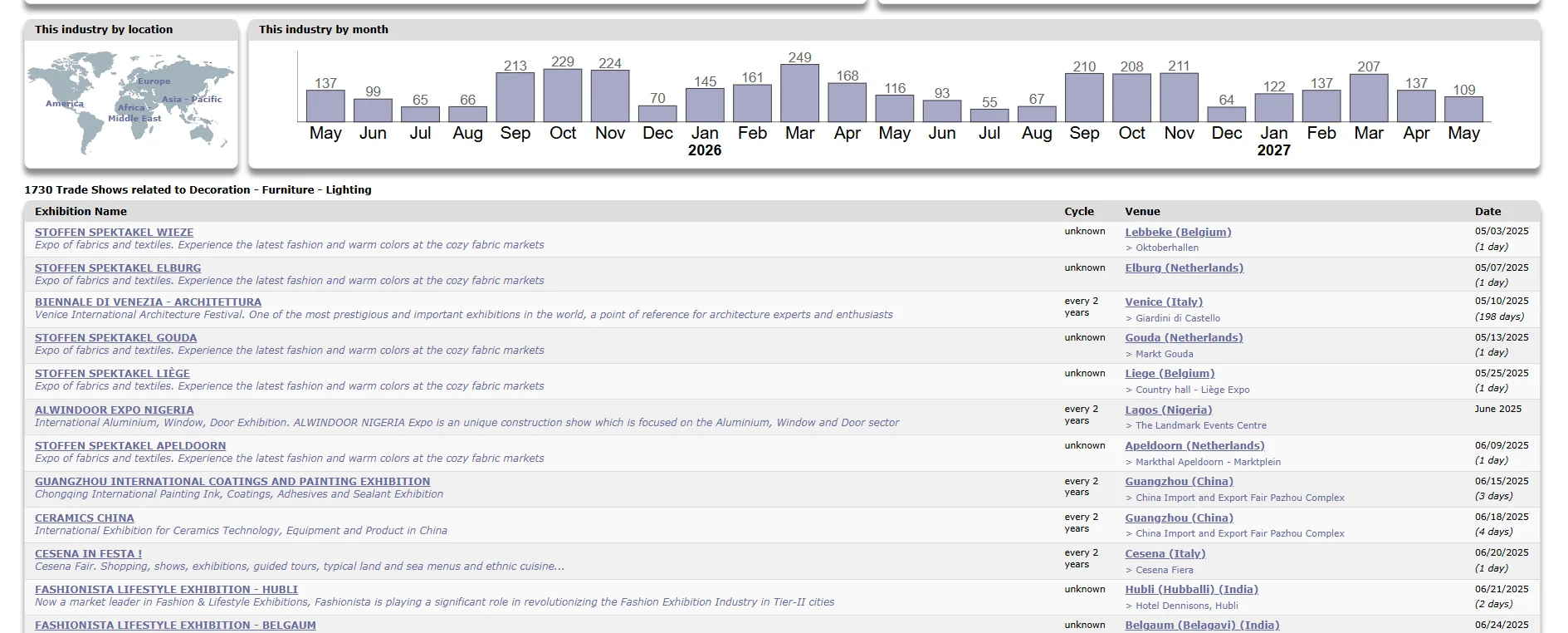This screenshot has width=1568, height=633.
Task: Click the Date column header
Action: pyautogui.click(x=1487, y=212)
